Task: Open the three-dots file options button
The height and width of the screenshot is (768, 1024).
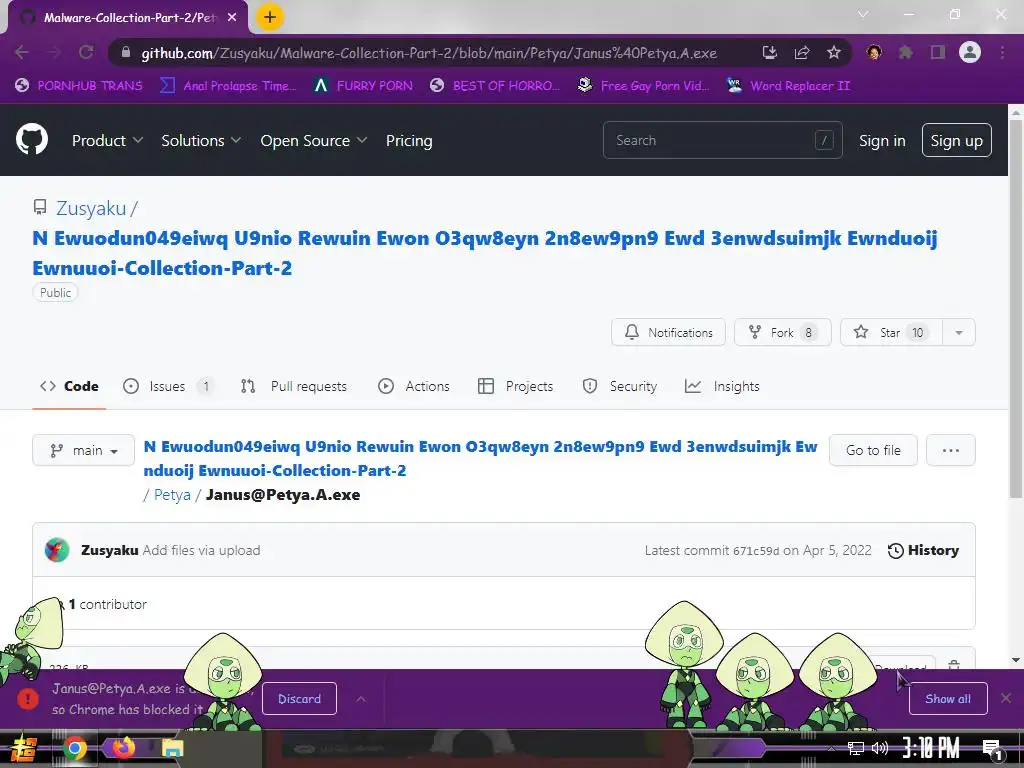Action: pos(951,450)
